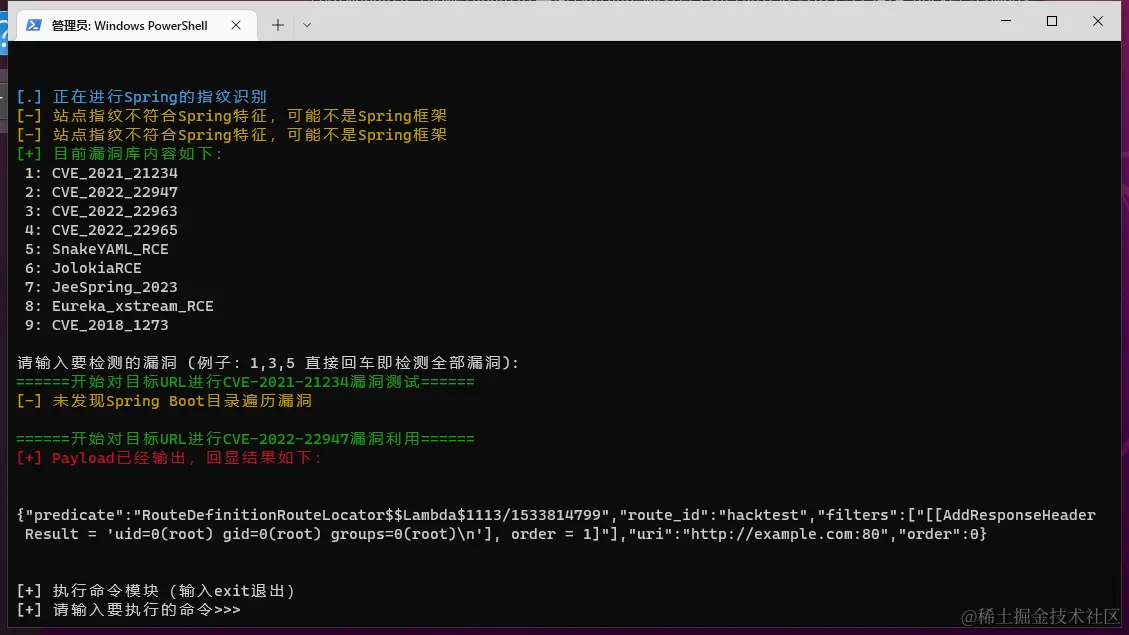This screenshot has height=635, width=1129.
Task: Click the PowerShell icon in the tab
Action: tap(33, 25)
